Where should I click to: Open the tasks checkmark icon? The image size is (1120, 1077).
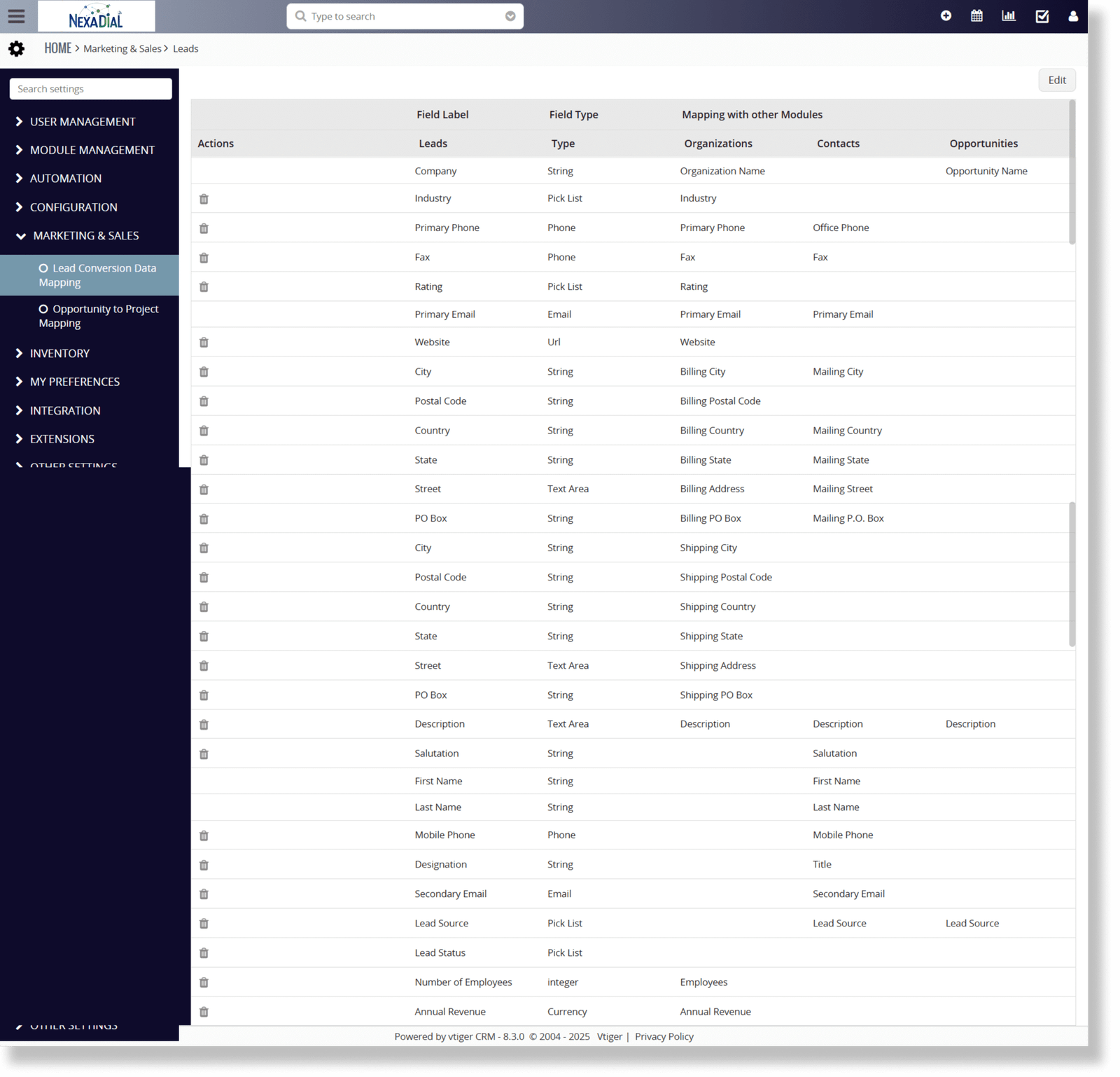tap(1042, 16)
